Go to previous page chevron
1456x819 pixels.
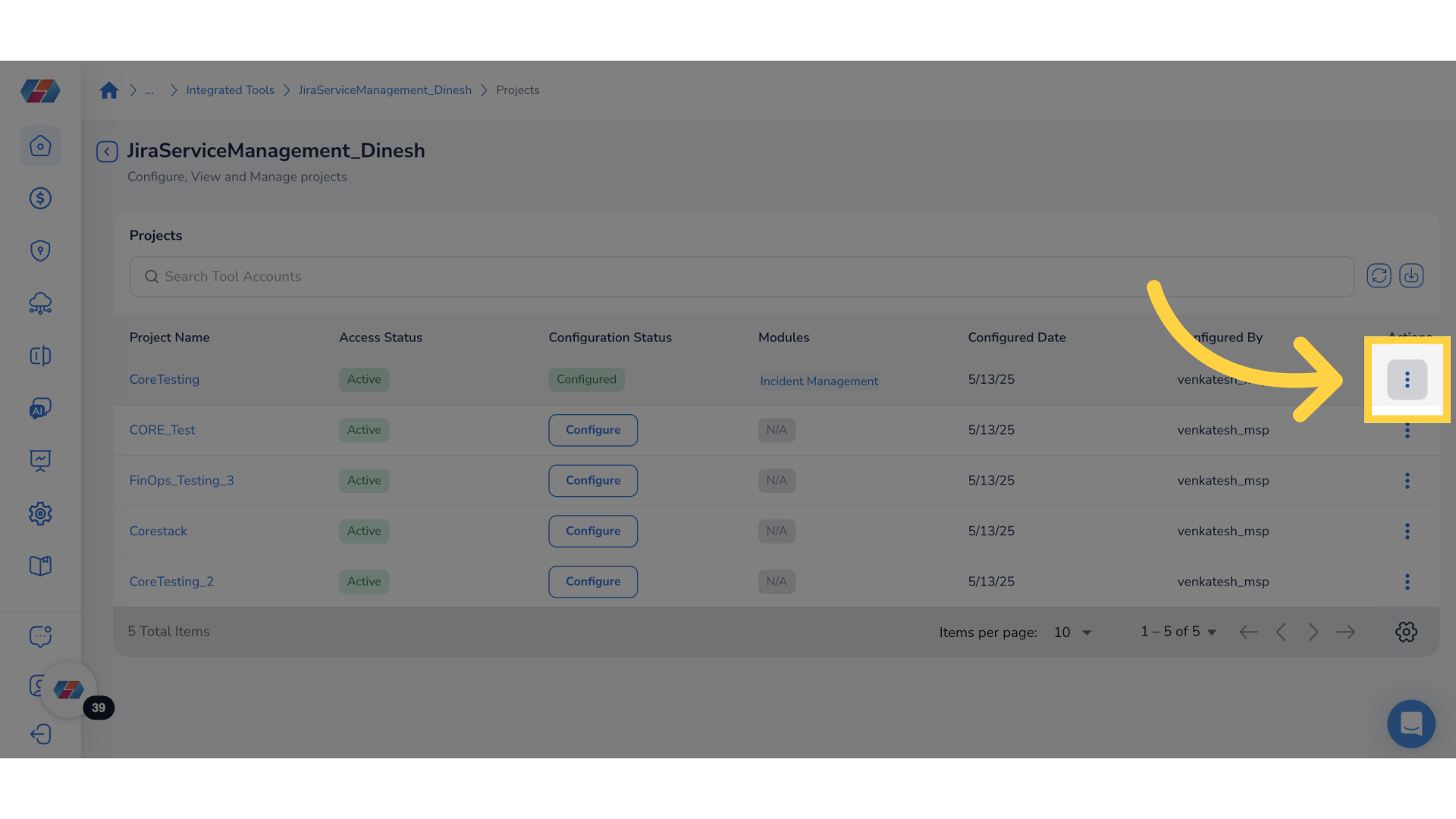(1281, 632)
